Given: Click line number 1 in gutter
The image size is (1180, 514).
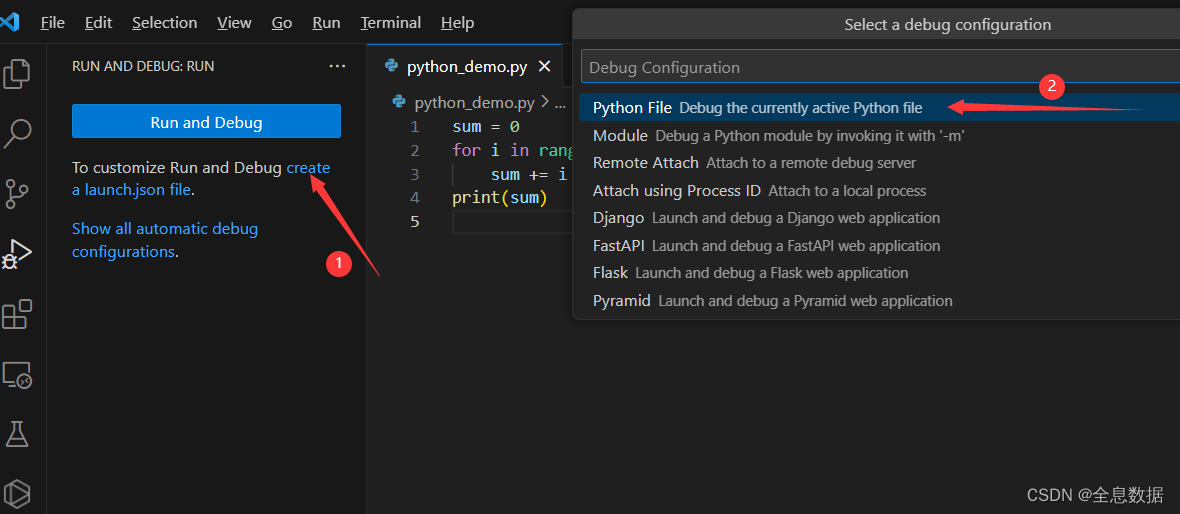Looking at the screenshot, I should coord(415,126).
